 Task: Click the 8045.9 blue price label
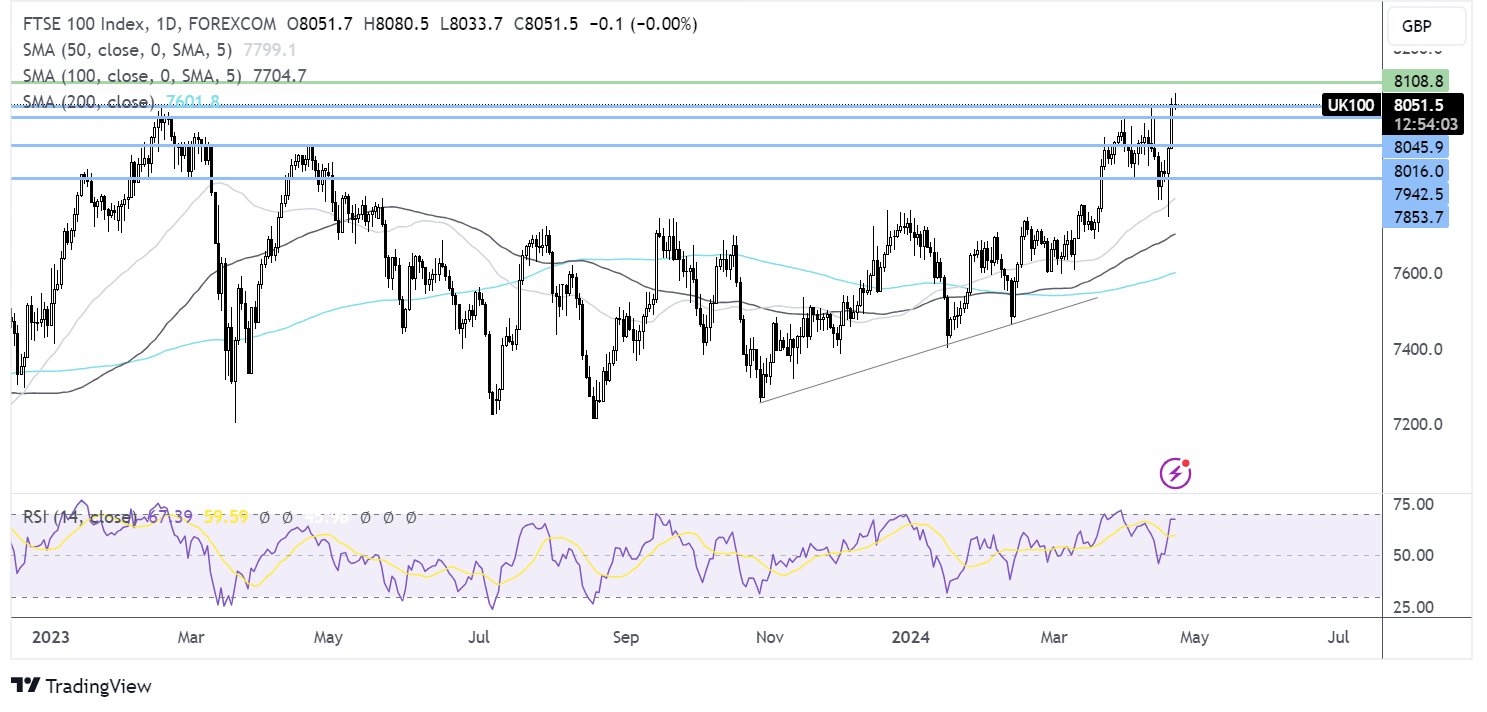(1414, 147)
